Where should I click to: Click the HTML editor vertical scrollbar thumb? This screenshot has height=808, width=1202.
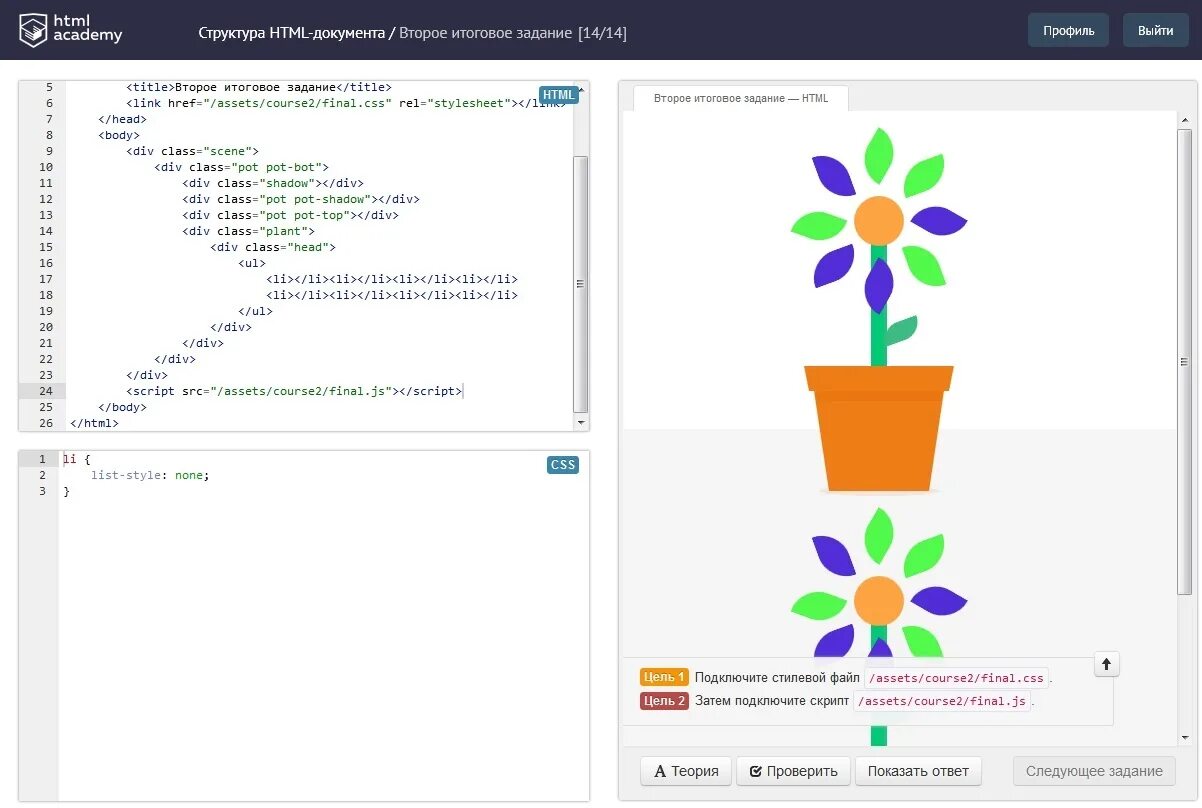coord(580,284)
